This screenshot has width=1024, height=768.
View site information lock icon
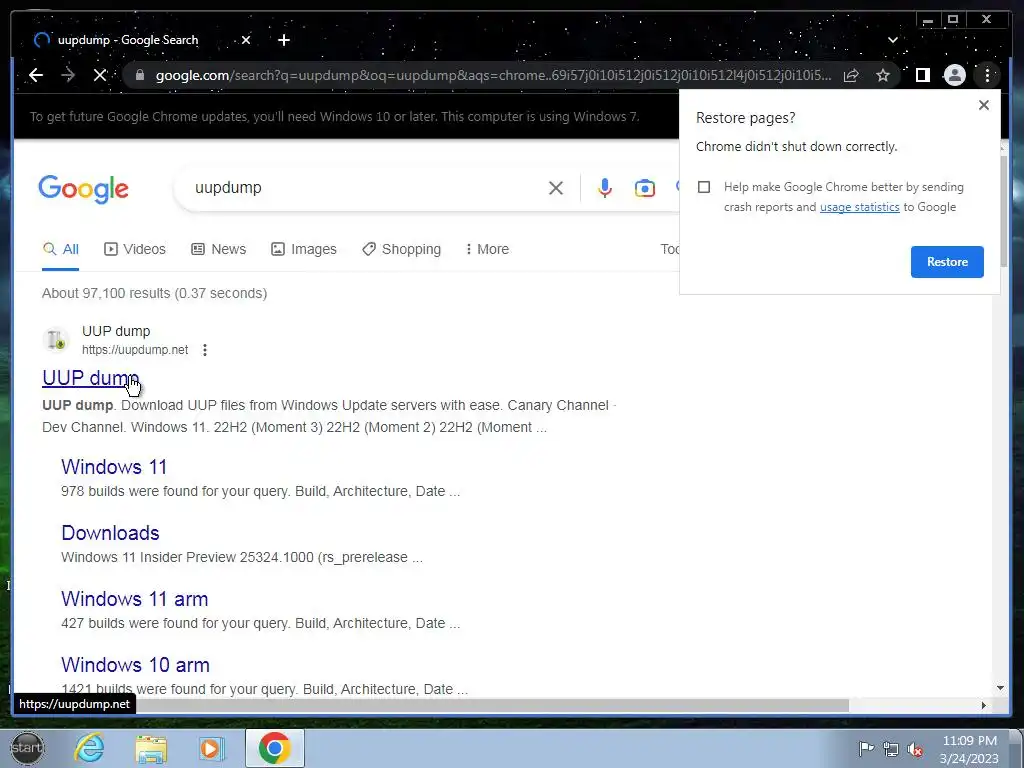(139, 75)
